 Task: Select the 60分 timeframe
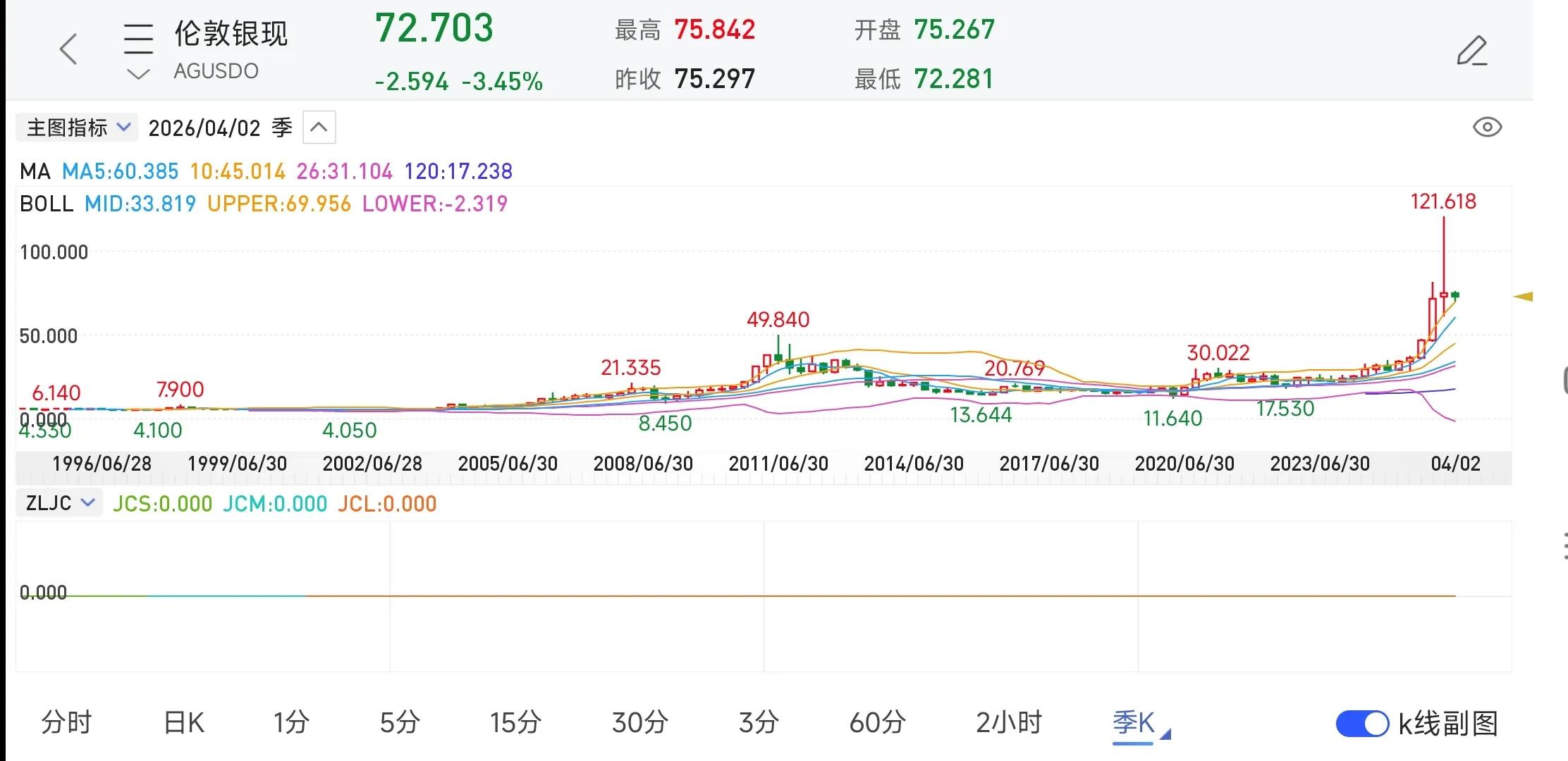tap(876, 723)
